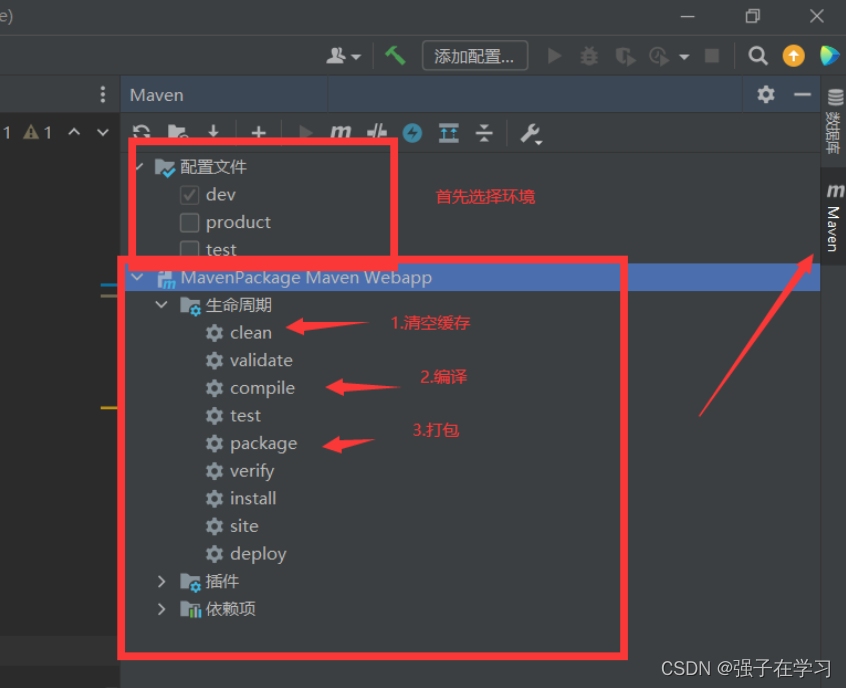The height and width of the screenshot is (688, 846).
Task: Click the Stop square icon
Action: (712, 56)
